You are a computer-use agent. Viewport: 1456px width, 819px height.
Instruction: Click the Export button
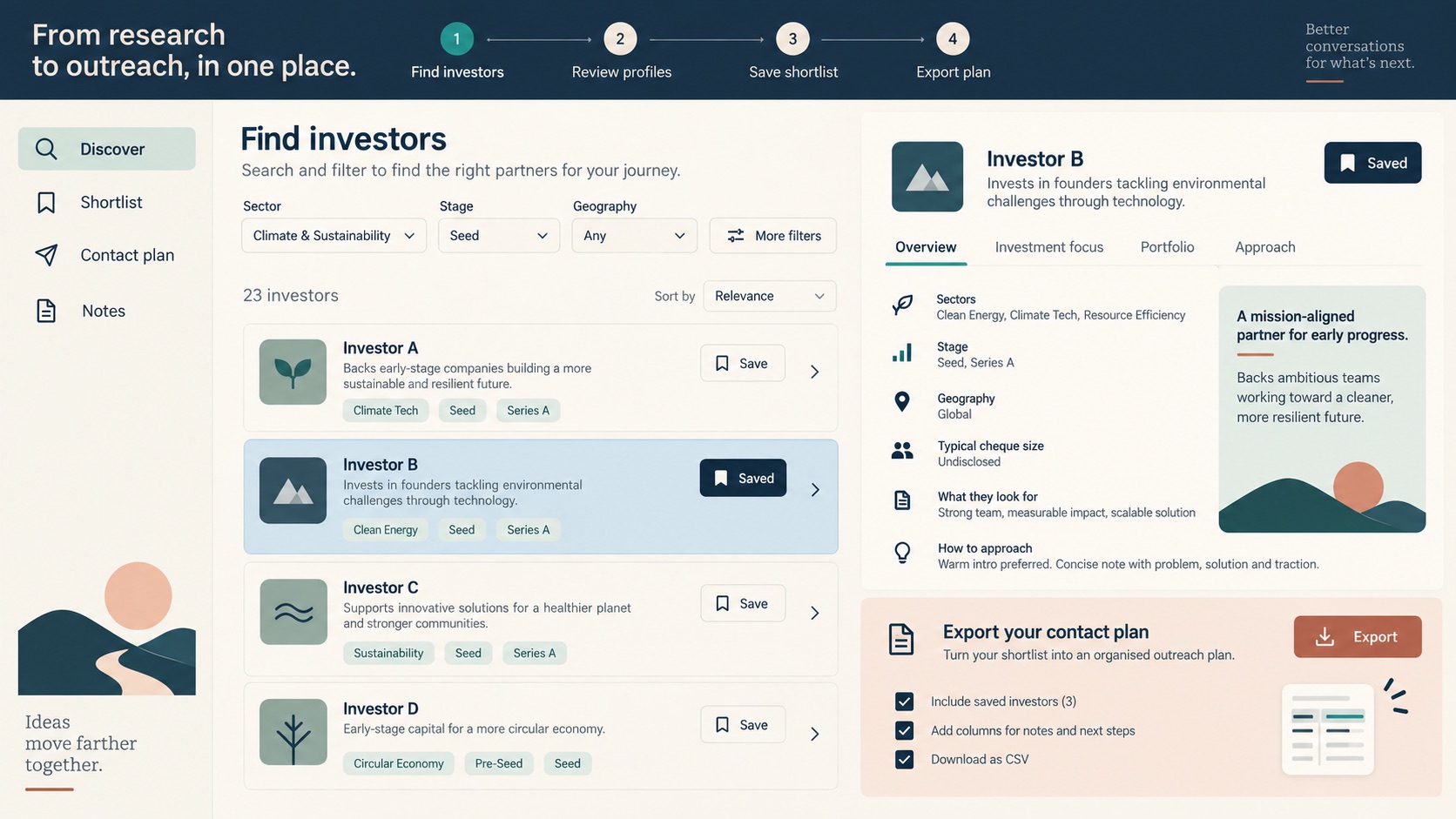(x=1358, y=637)
